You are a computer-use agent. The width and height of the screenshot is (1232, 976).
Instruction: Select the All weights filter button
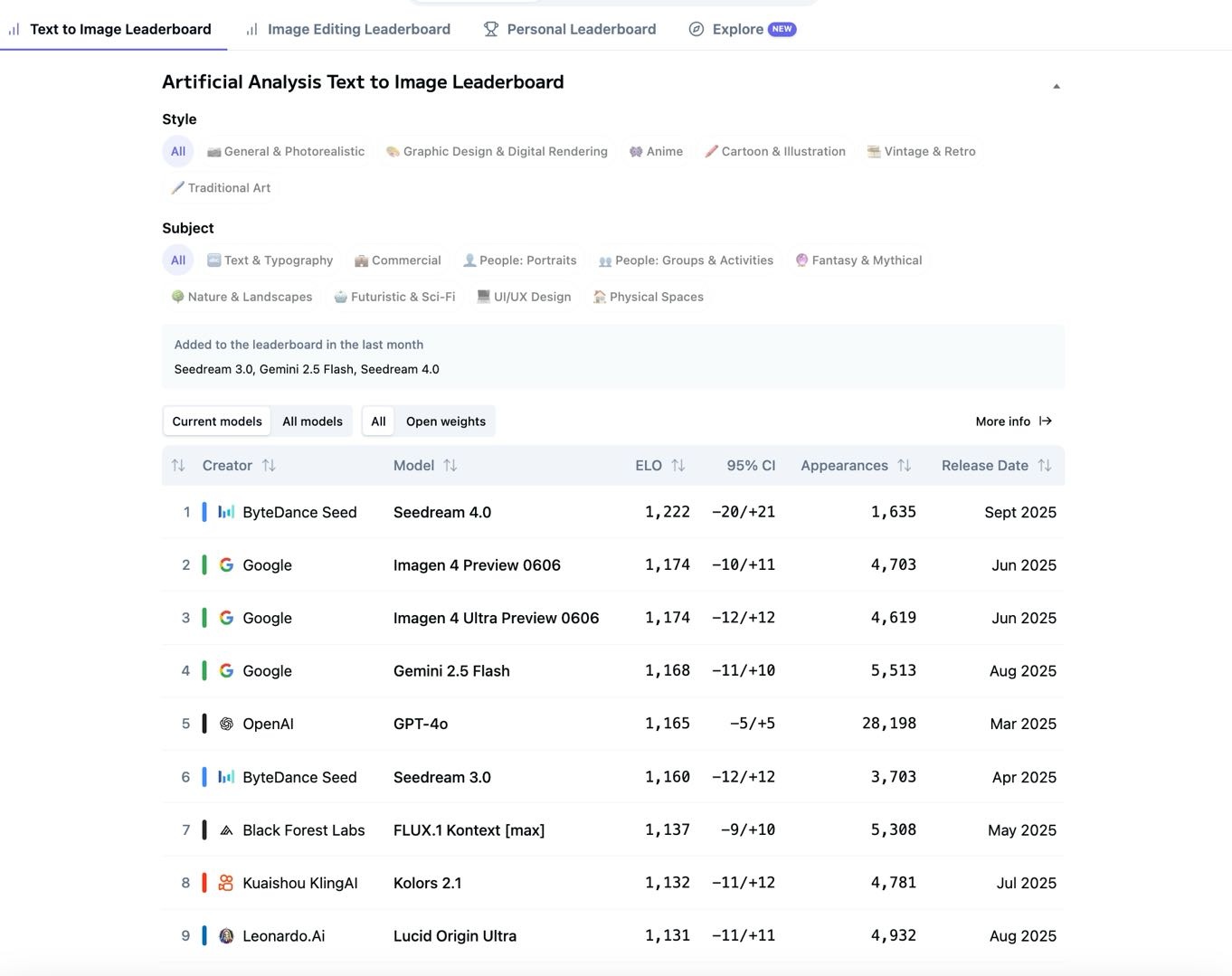(378, 422)
